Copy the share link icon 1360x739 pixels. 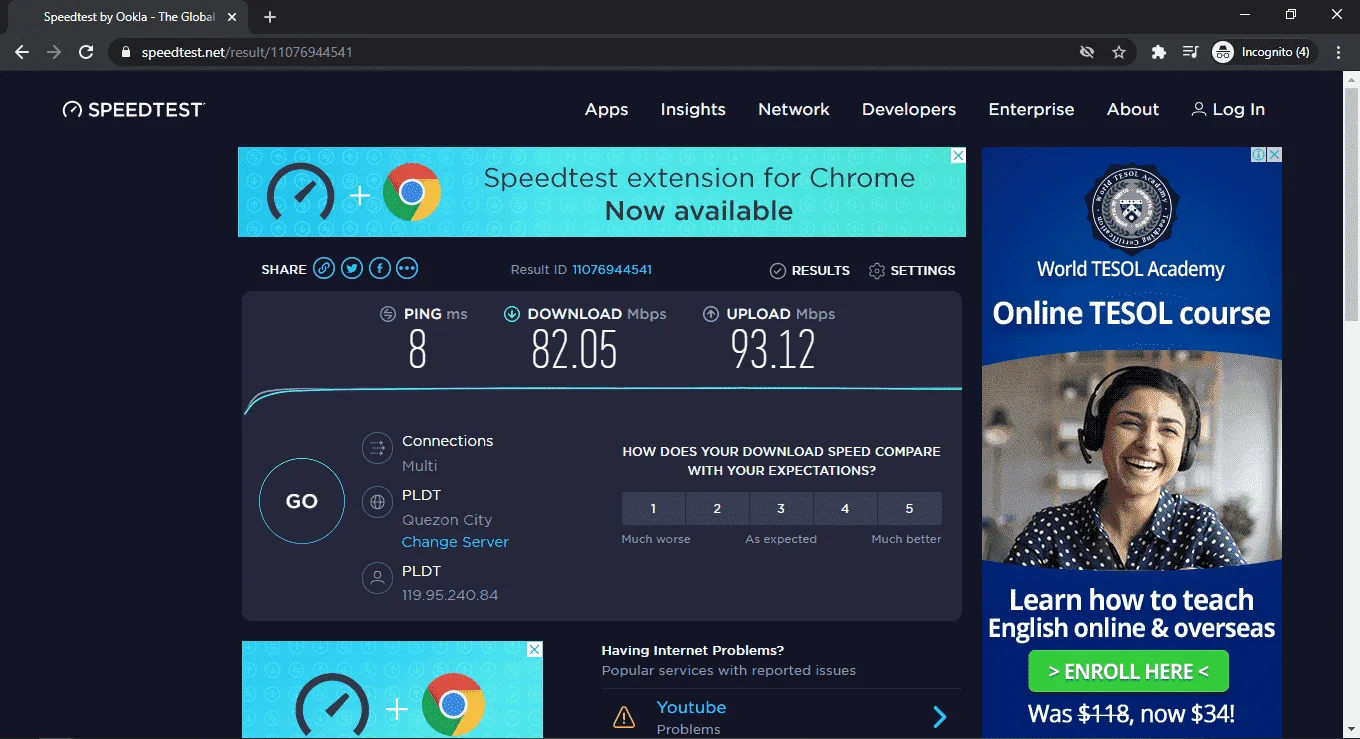click(x=323, y=268)
